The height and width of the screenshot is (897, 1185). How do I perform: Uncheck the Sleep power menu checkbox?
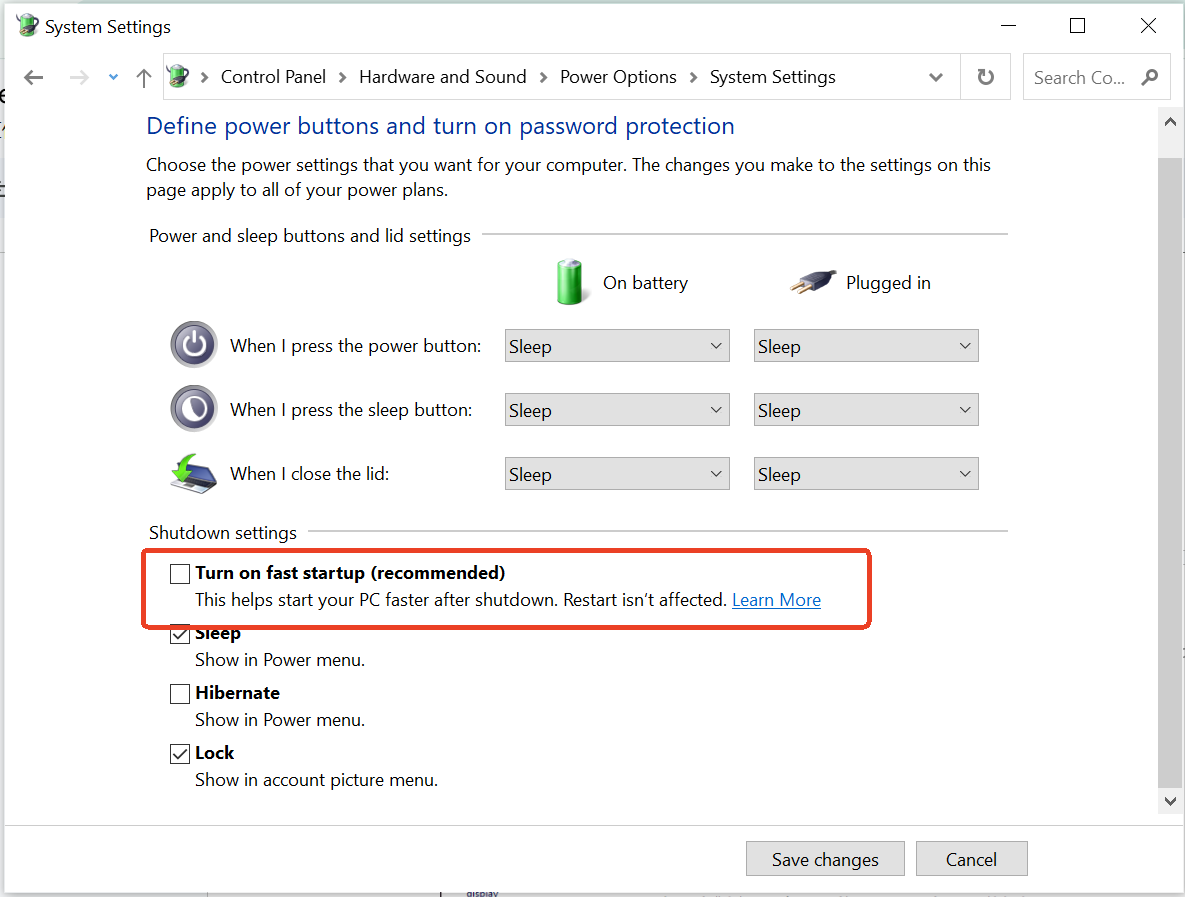[180, 634]
